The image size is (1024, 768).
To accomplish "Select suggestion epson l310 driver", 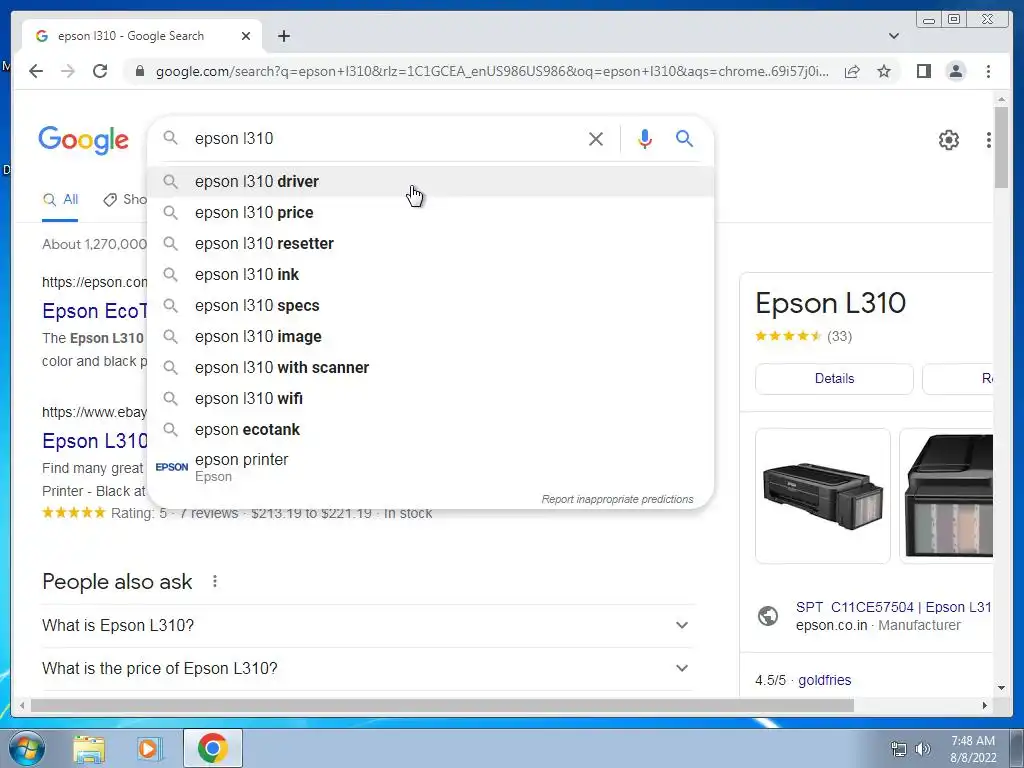I will (x=431, y=182).
